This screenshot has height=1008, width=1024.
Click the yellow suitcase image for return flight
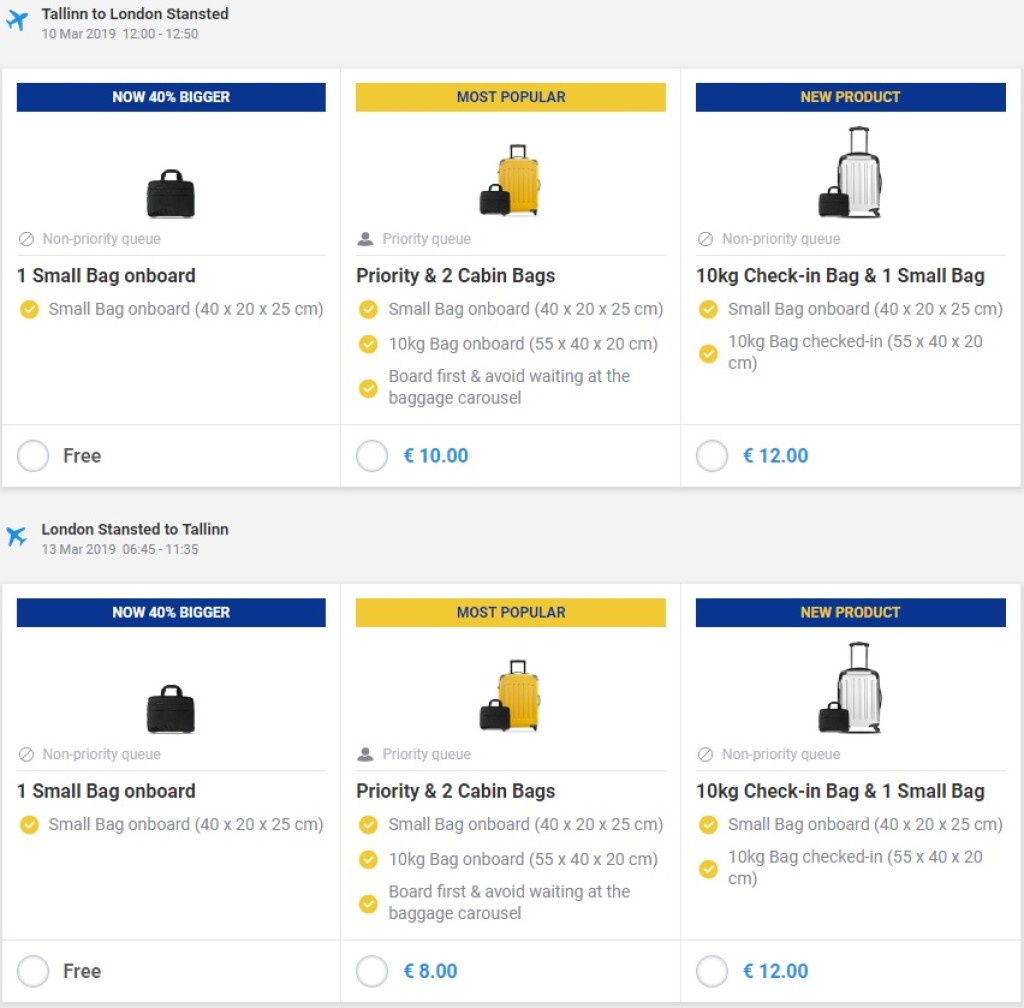pyautogui.click(x=517, y=696)
